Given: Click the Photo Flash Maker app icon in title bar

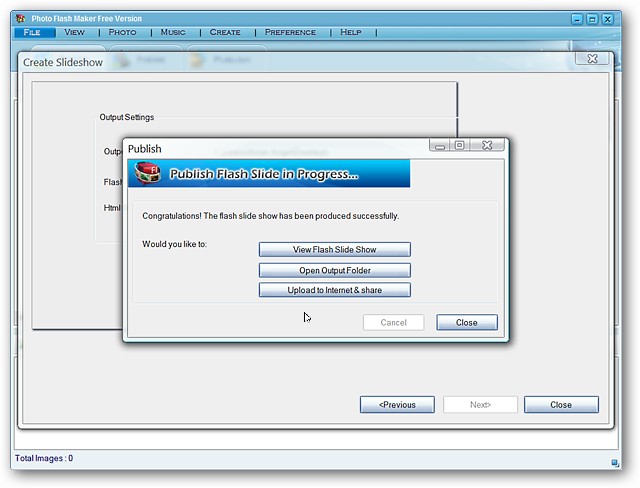Looking at the screenshot, I should pyautogui.click(x=20, y=19).
